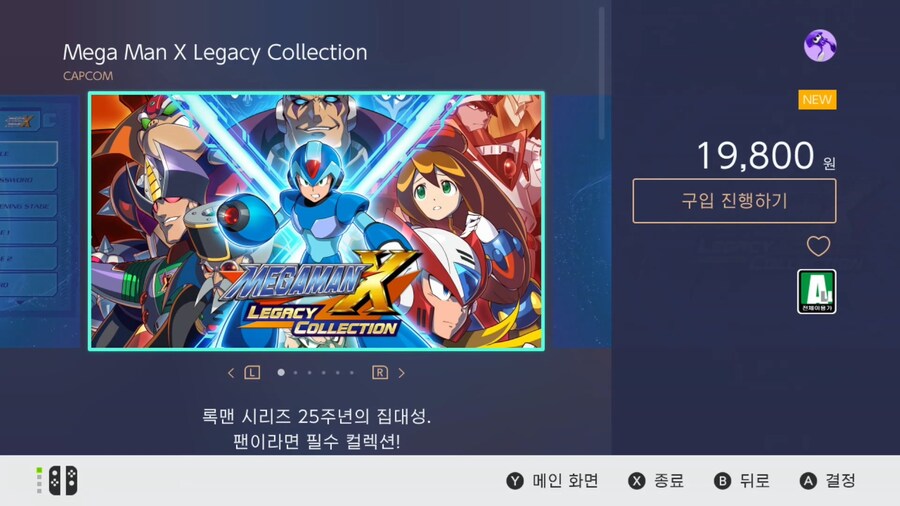Image resolution: width=900 pixels, height=506 pixels.
Task: Click the A button confirm icon
Action: point(808,481)
